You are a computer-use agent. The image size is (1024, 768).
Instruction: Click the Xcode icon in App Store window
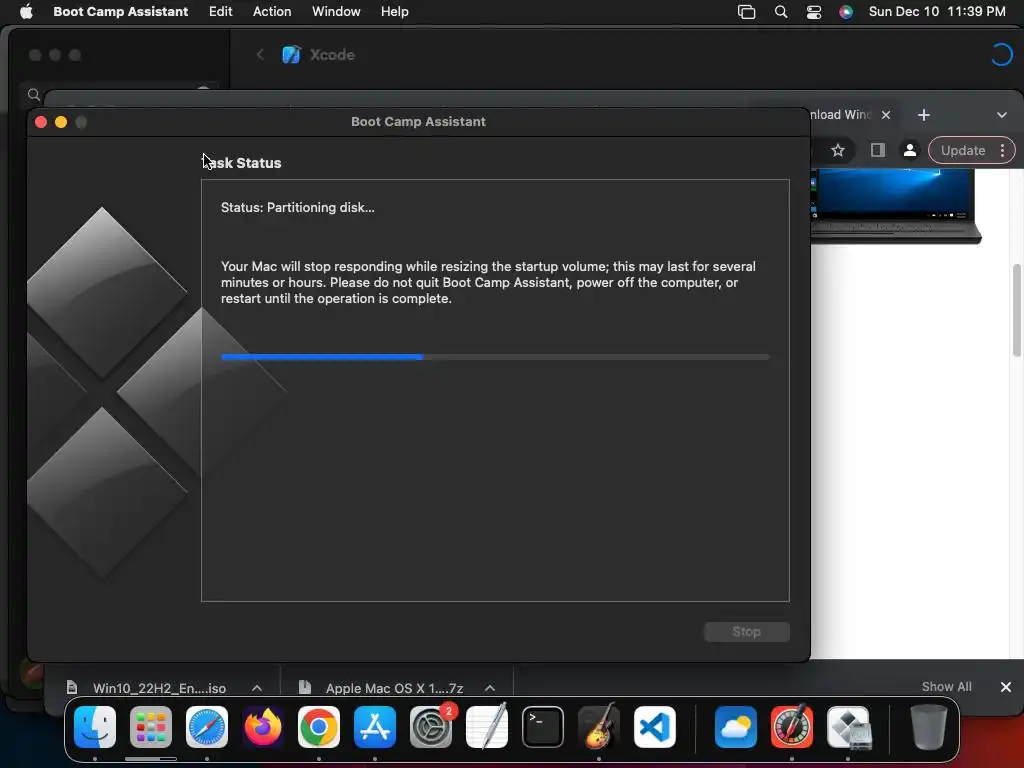coord(291,55)
